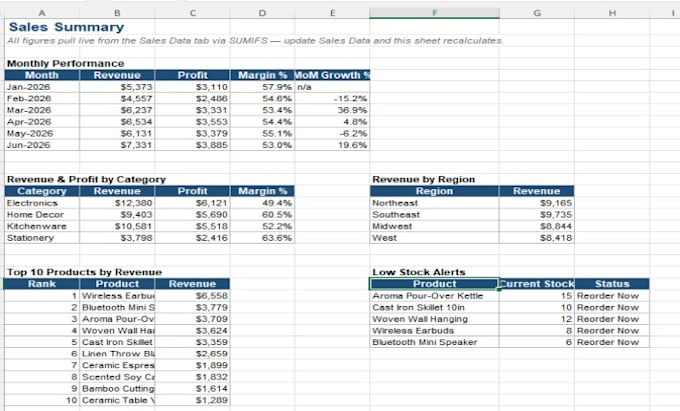
Task: Select the Low Stock Product header cell
Action: point(435,284)
